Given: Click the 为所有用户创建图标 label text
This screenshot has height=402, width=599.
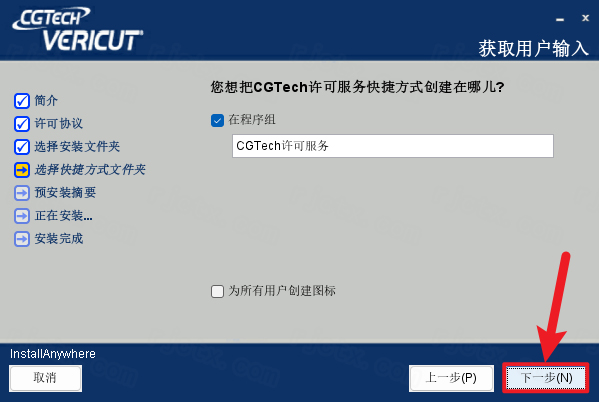Looking at the screenshot, I should 282,291.
